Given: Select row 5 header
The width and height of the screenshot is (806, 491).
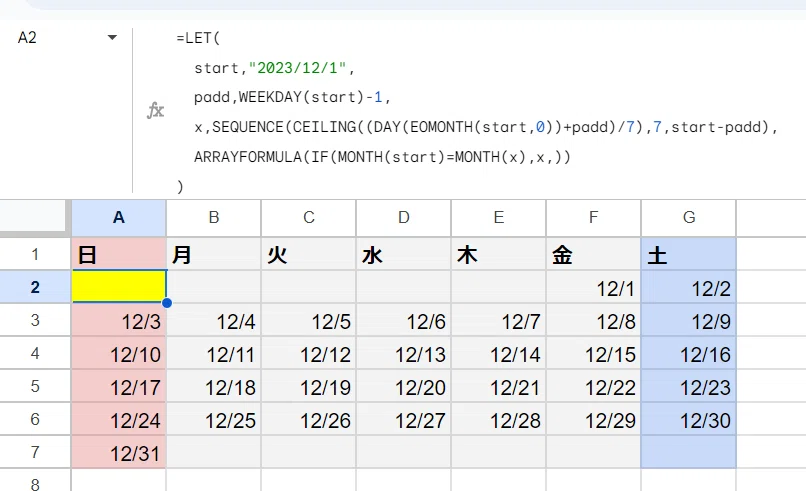Looking at the screenshot, I should pyautogui.click(x=35, y=386).
